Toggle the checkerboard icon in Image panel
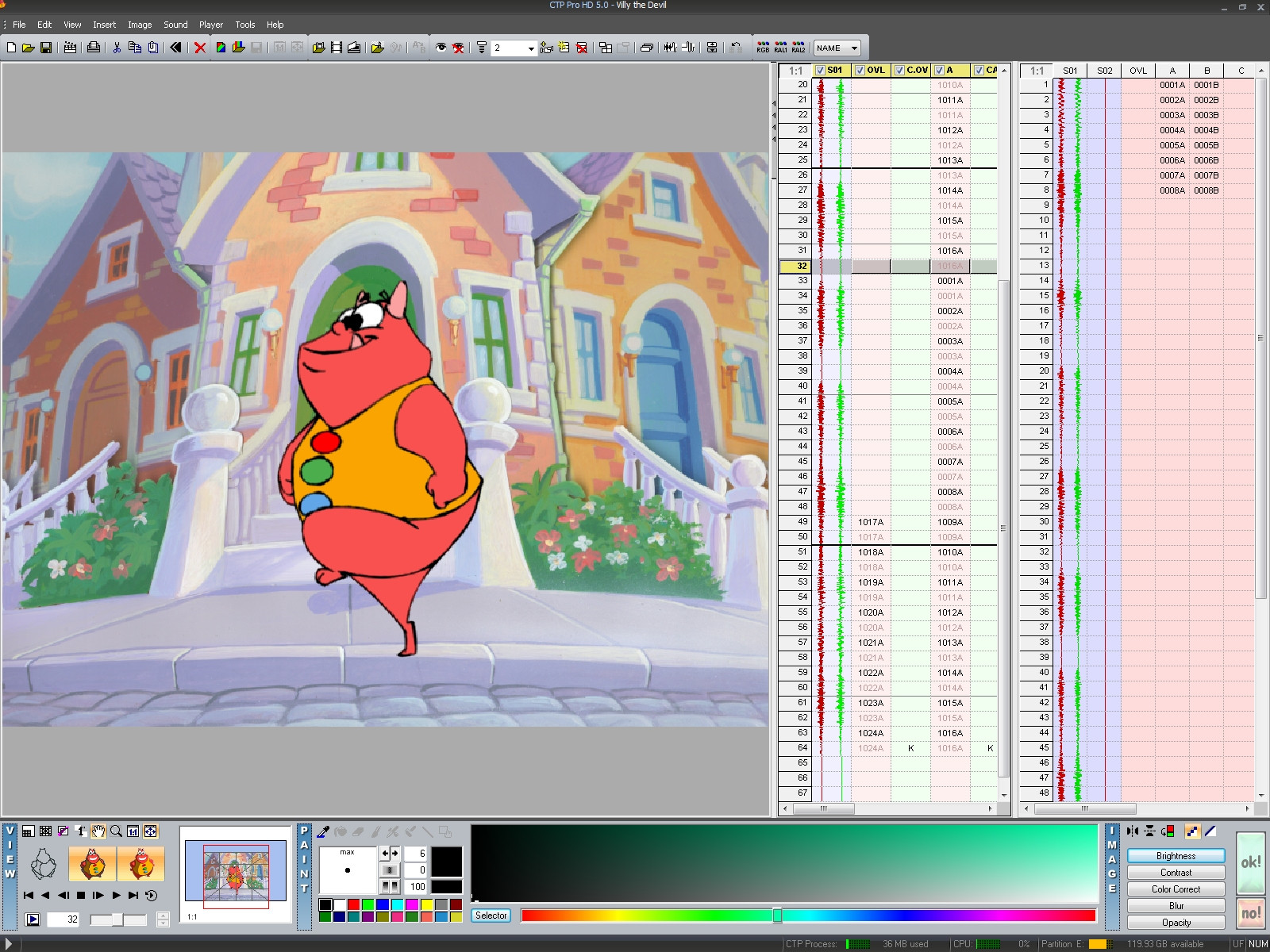The image size is (1270, 952). [1192, 831]
